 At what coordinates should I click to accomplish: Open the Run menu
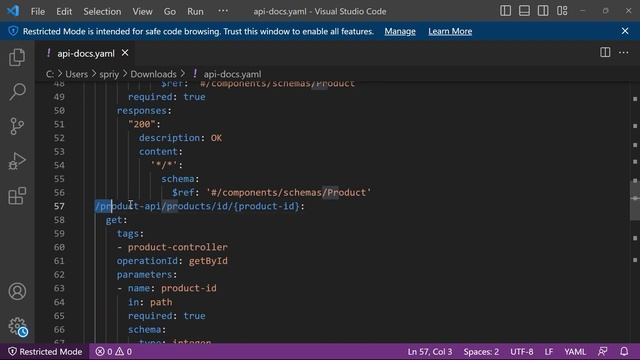tap(195, 11)
